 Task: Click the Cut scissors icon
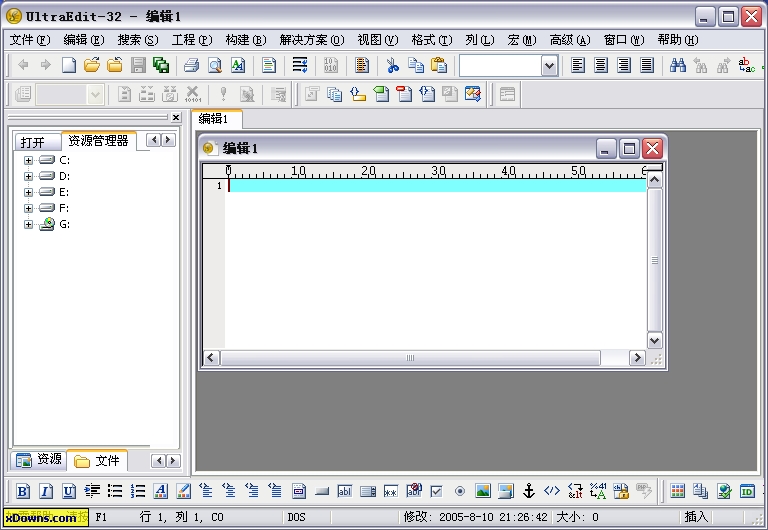pos(392,65)
